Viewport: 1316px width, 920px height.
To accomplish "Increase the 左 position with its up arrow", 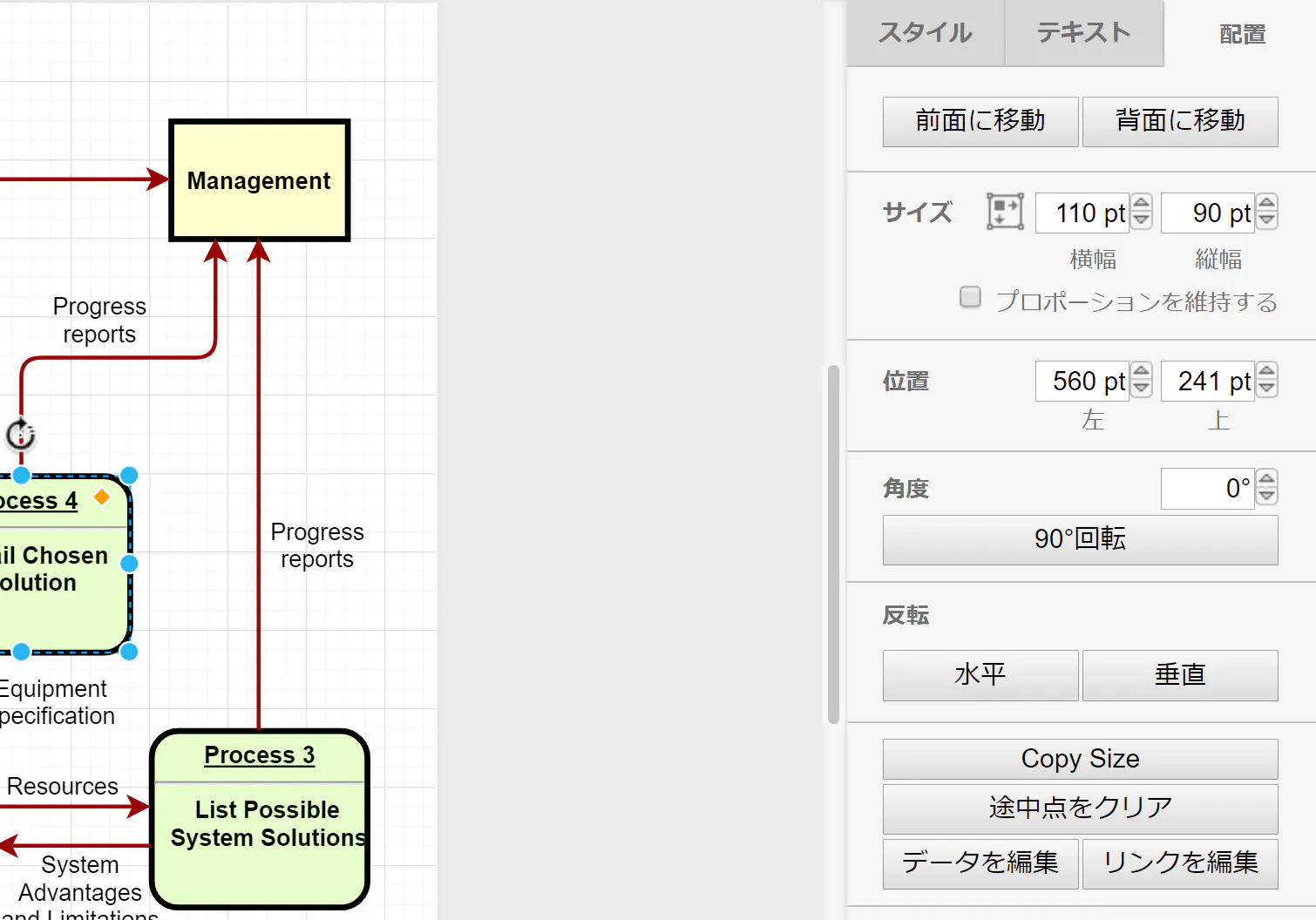I will point(1141,371).
